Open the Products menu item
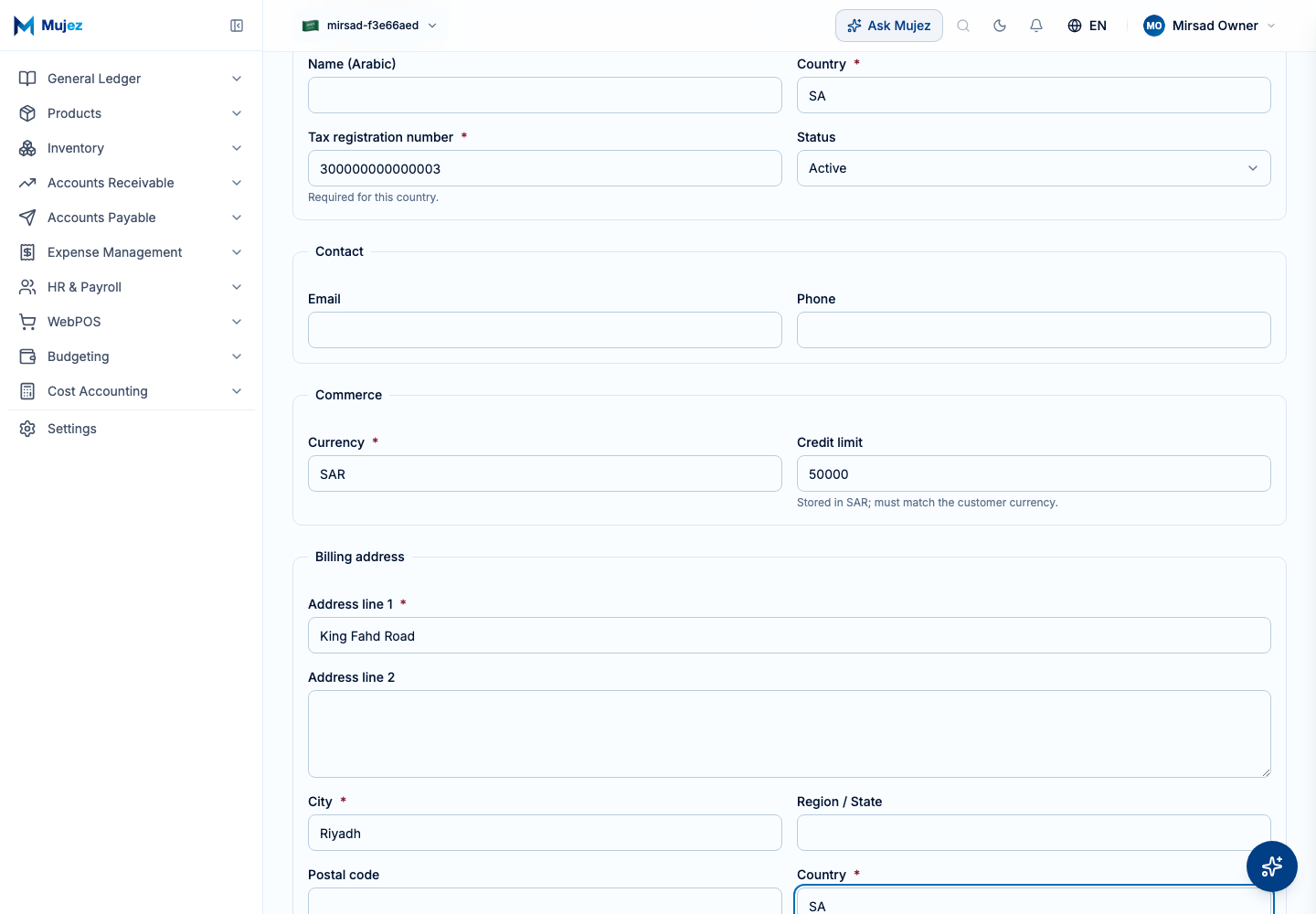This screenshot has width=1316, height=914. tap(131, 113)
